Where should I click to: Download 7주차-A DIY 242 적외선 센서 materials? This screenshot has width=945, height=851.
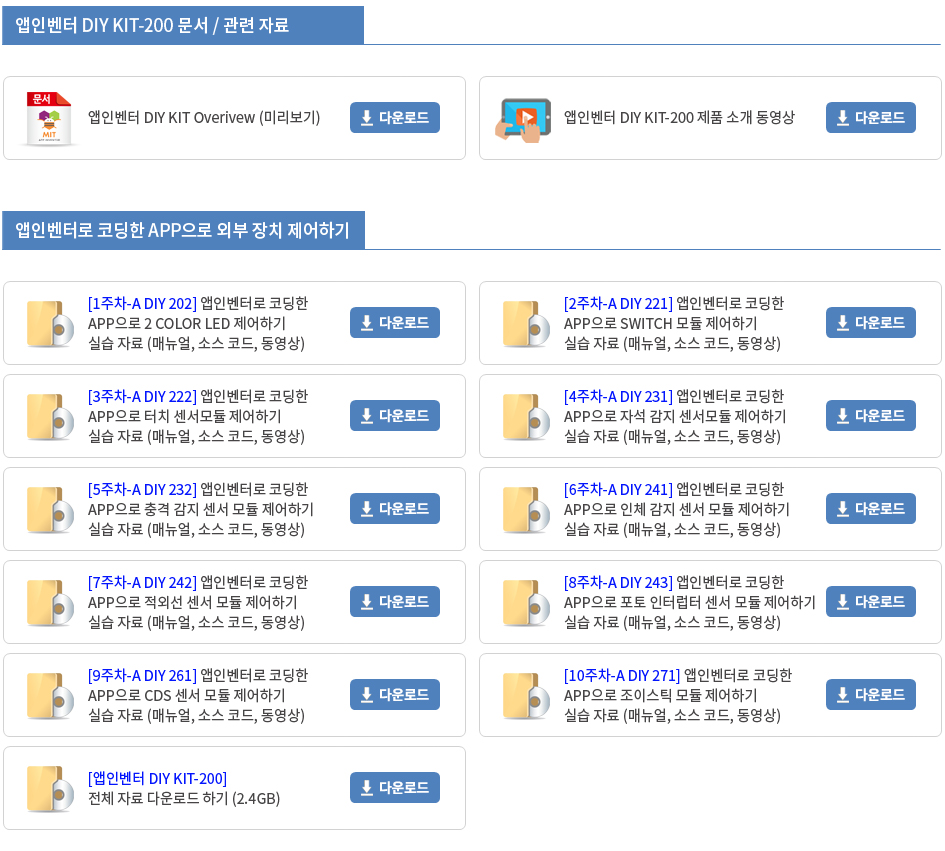coord(395,601)
